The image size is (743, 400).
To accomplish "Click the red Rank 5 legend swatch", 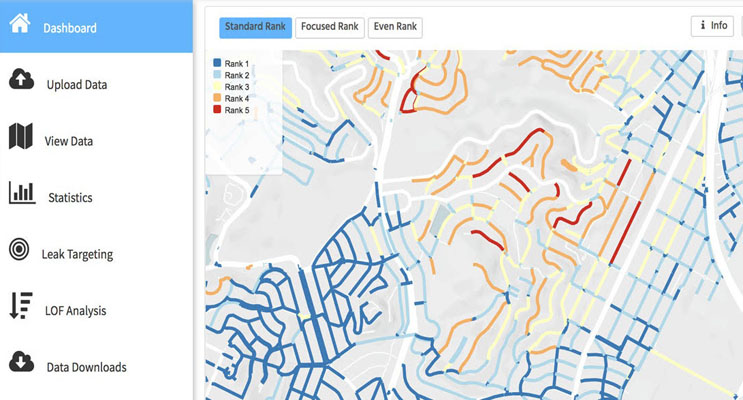I will [217, 110].
